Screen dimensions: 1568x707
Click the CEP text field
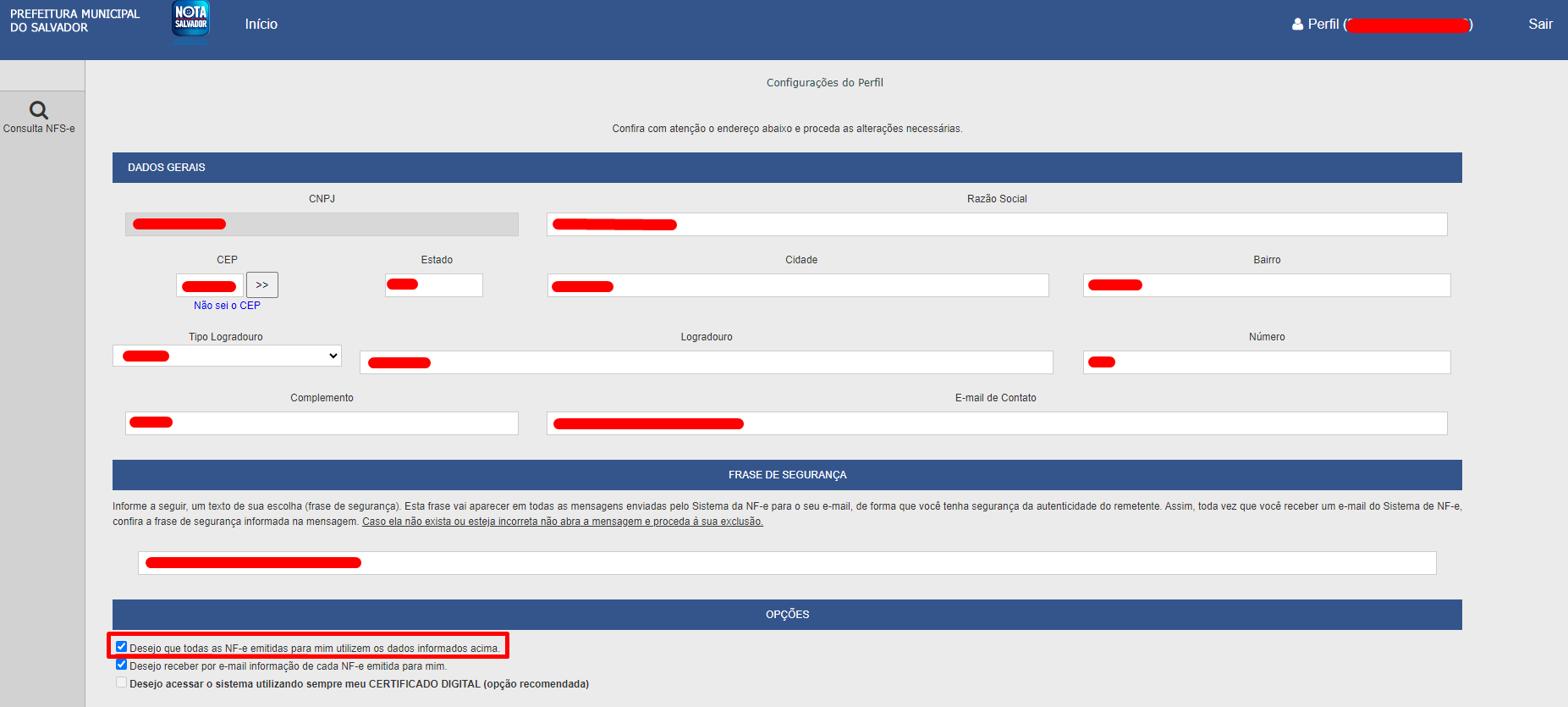tap(210, 285)
